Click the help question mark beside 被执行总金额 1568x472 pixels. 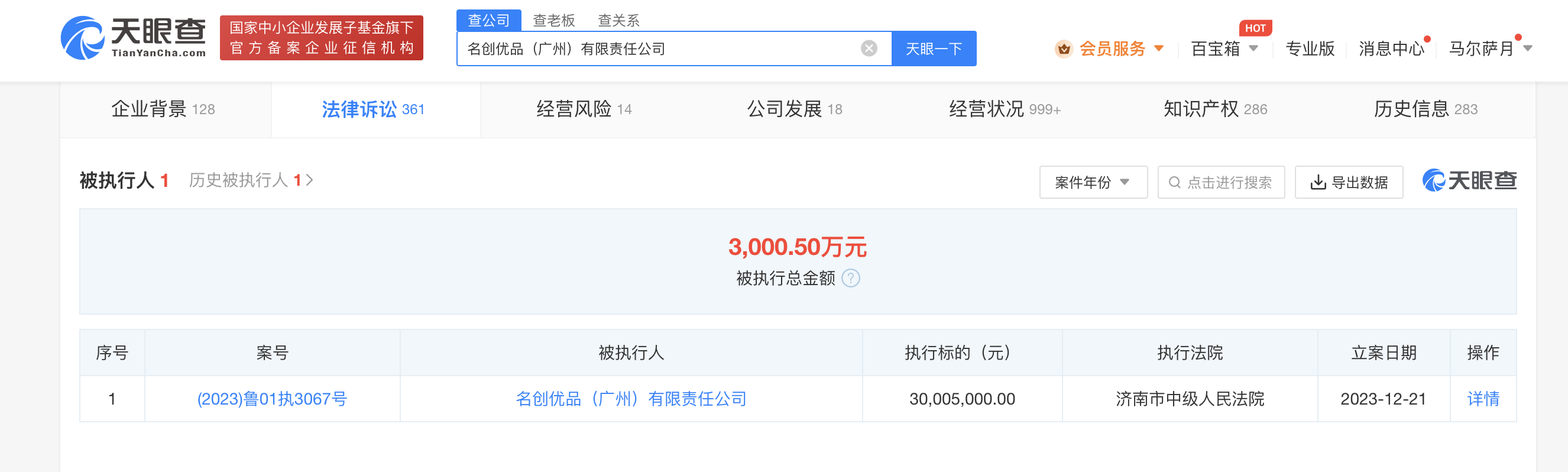(850, 279)
